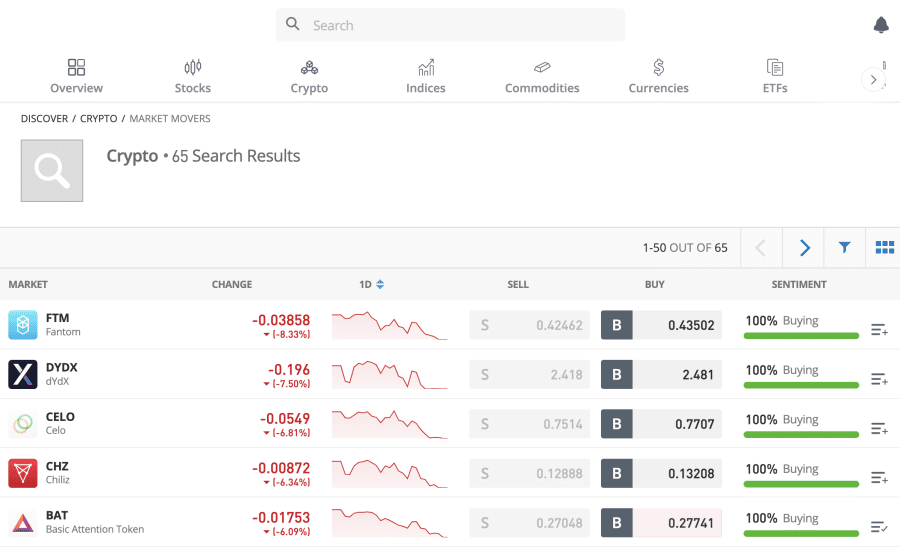Click the large search results thumbnail
The width and height of the screenshot is (900, 551).
click(x=52, y=170)
